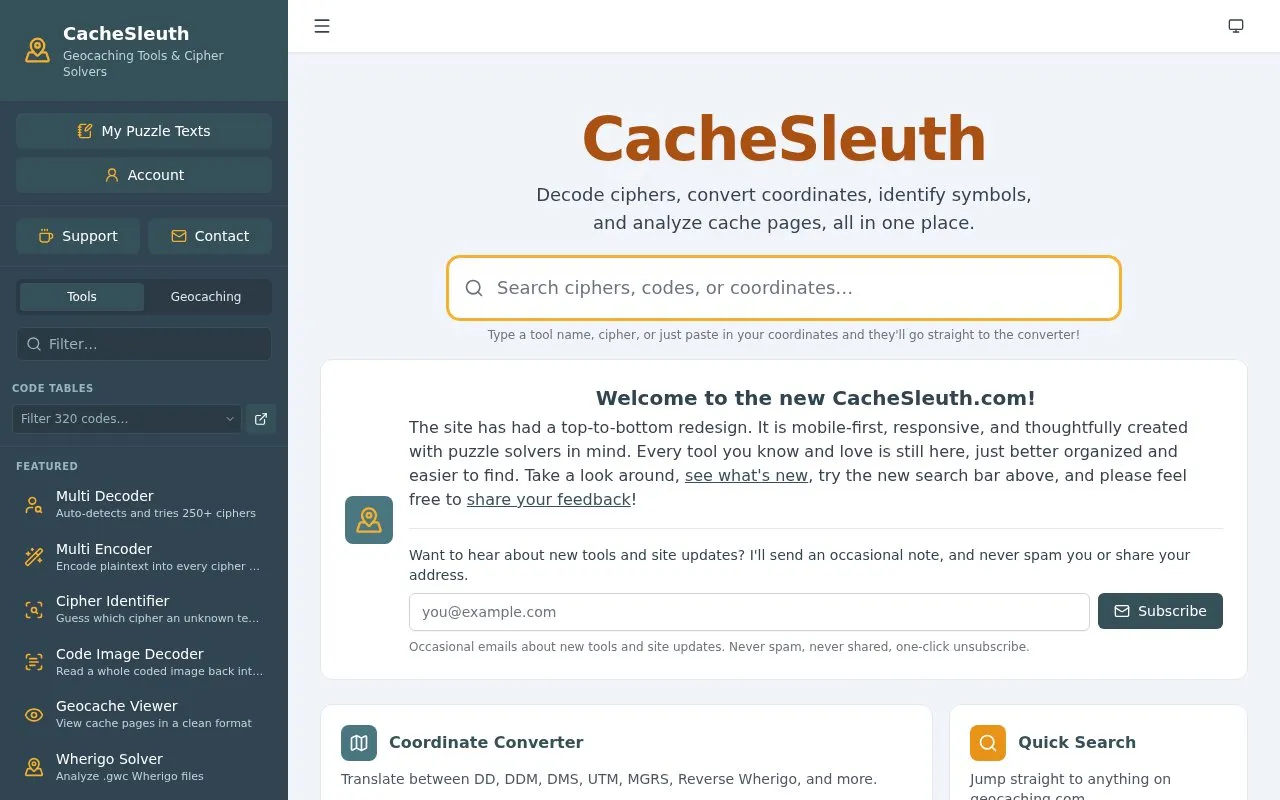The height and width of the screenshot is (800, 1280).
Task: Open the Code Image Decoder tool entry
Action: click(x=144, y=662)
